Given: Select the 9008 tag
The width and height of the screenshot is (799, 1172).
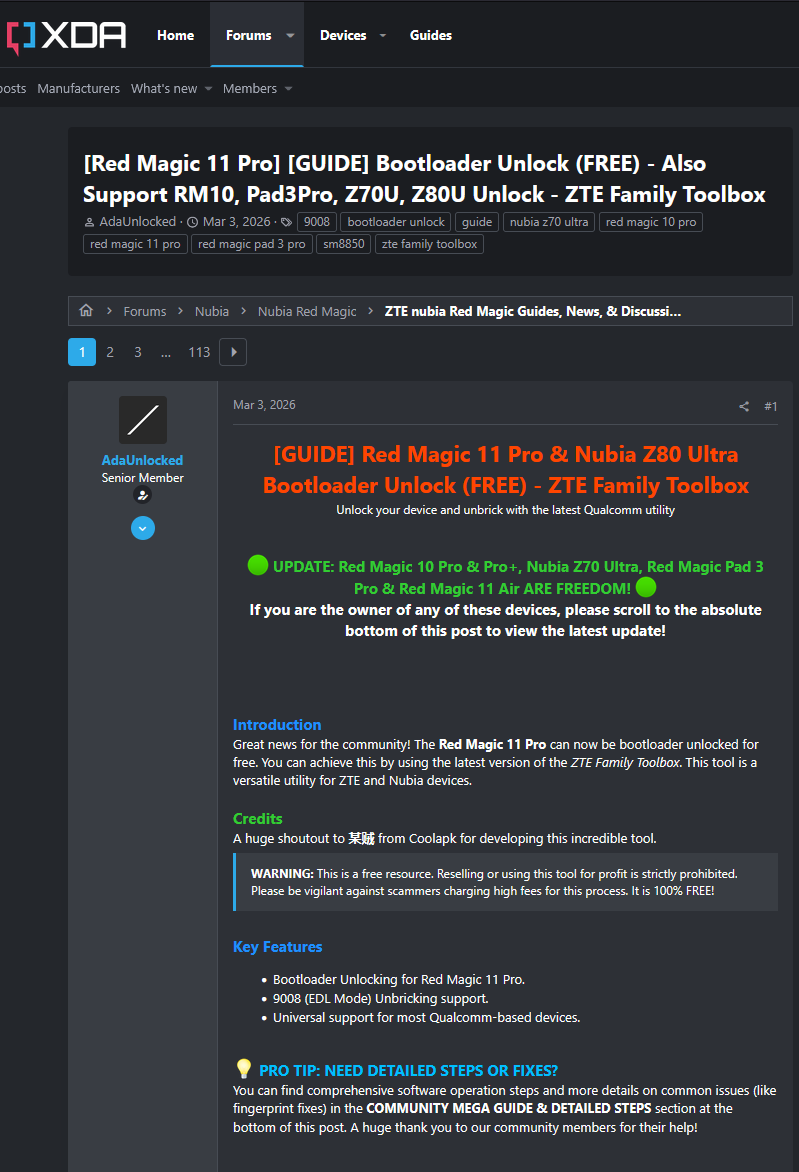Looking at the screenshot, I should 317,222.
